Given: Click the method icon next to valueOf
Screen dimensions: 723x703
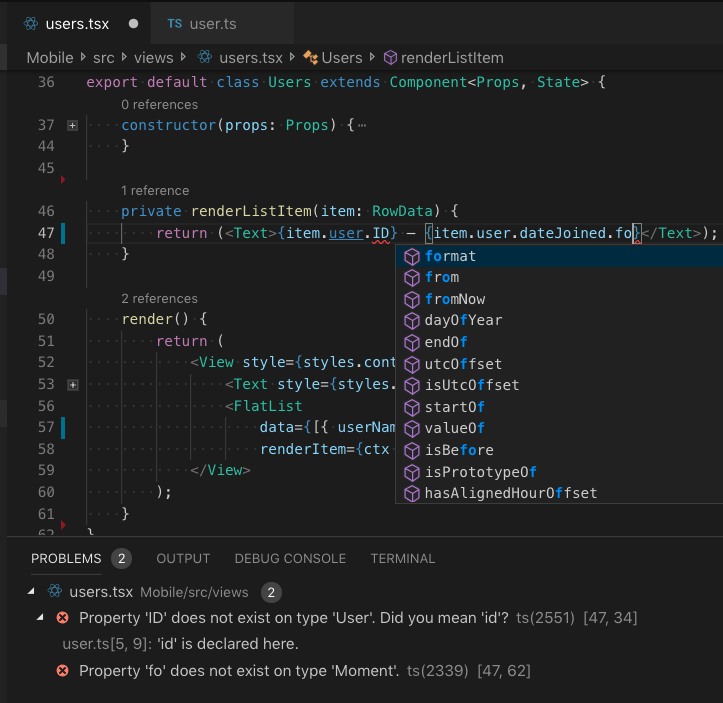Looking at the screenshot, I should pyautogui.click(x=411, y=429).
